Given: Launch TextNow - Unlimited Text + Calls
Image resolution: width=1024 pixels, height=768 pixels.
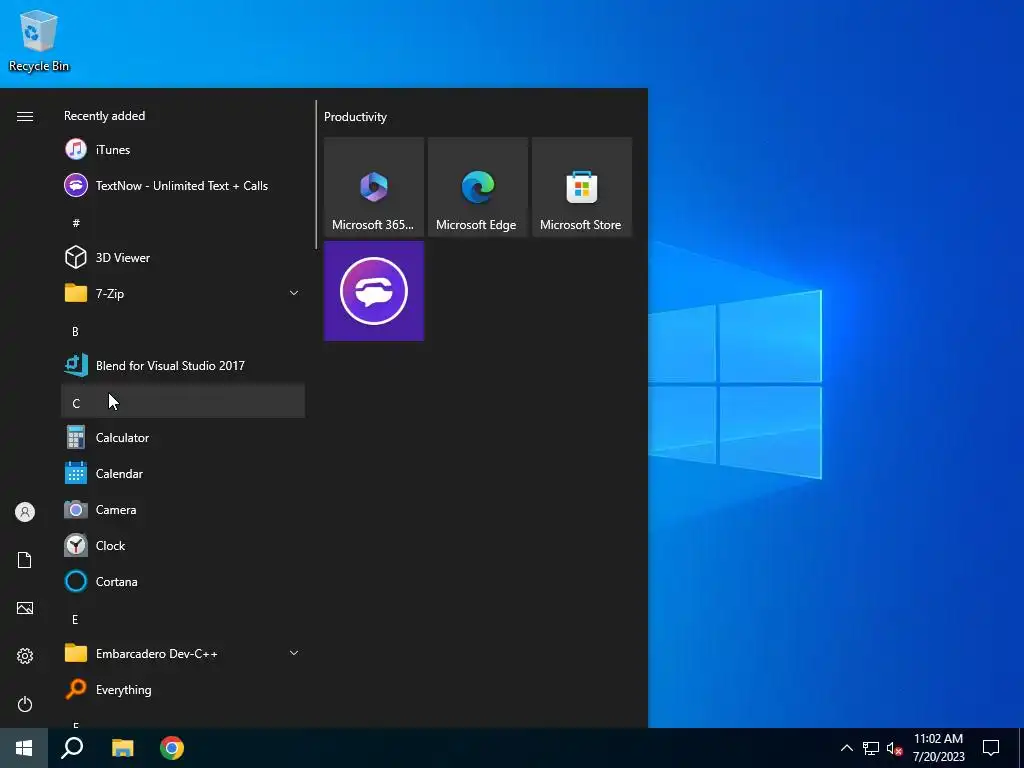Looking at the screenshot, I should (x=183, y=185).
